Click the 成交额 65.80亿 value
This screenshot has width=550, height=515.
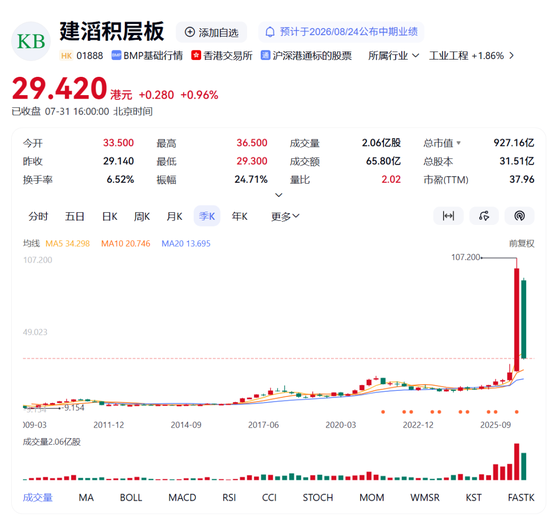pos(383,161)
